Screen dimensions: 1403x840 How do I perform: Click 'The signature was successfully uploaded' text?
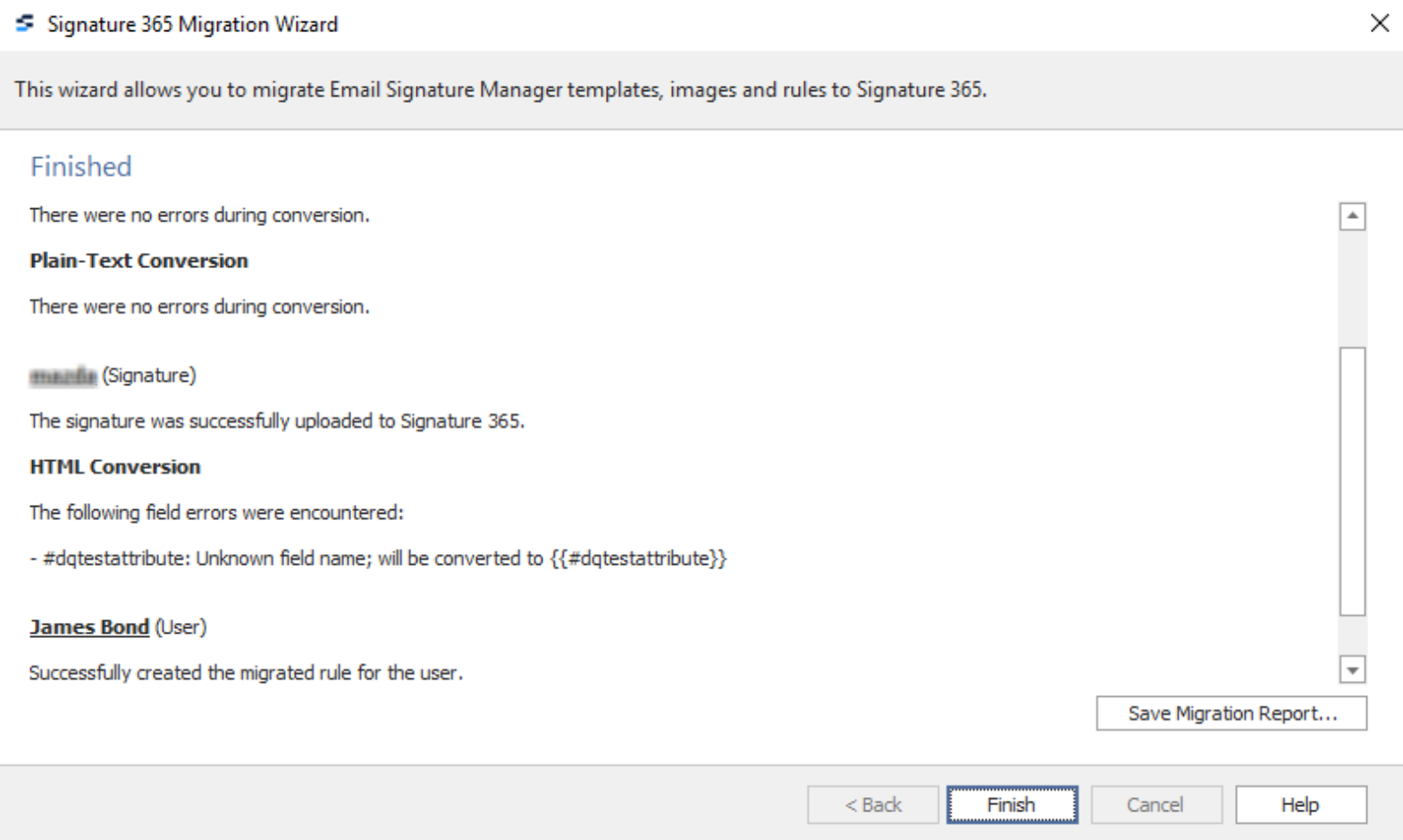click(x=277, y=421)
